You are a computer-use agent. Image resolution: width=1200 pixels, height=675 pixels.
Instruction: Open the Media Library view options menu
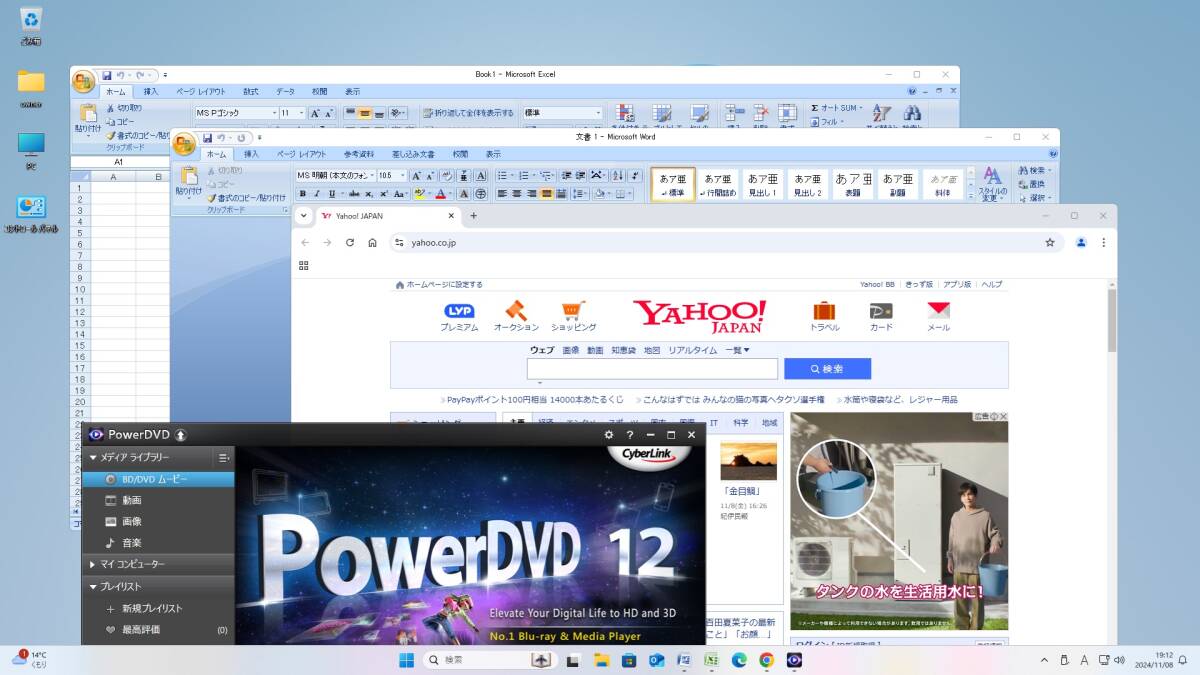tap(223, 457)
